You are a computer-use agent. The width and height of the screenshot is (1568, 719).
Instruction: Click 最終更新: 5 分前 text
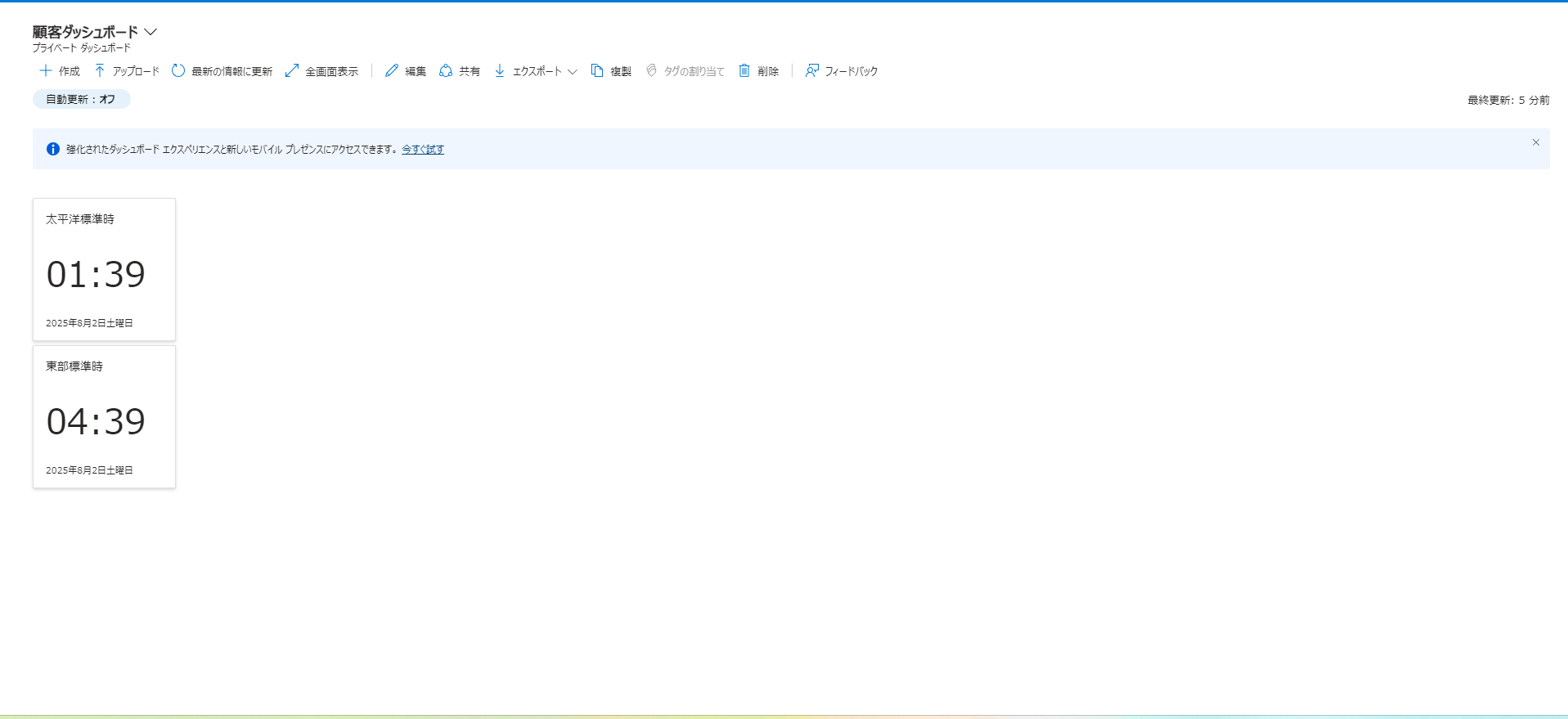tap(1508, 101)
